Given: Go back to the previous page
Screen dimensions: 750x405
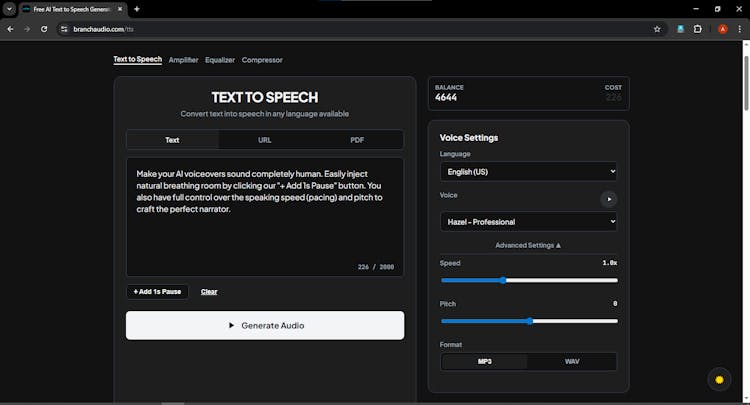Looking at the screenshot, I should (x=10, y=29).
